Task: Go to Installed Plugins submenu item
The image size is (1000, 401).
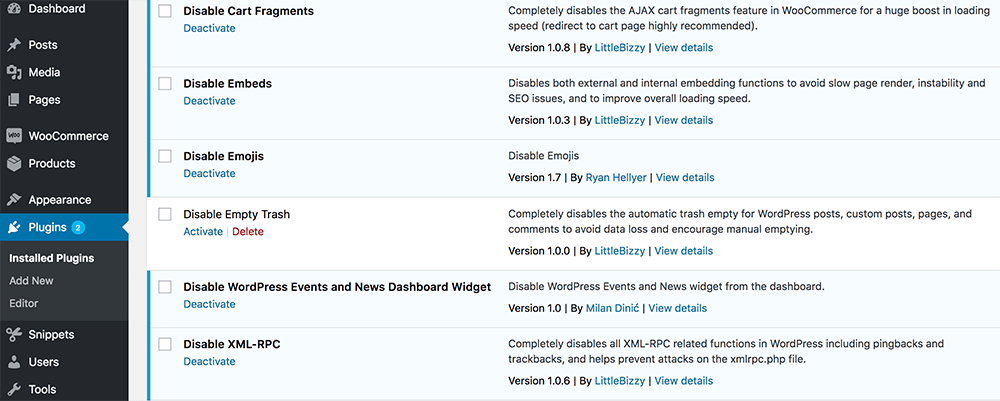Action: tap(51, 258)
